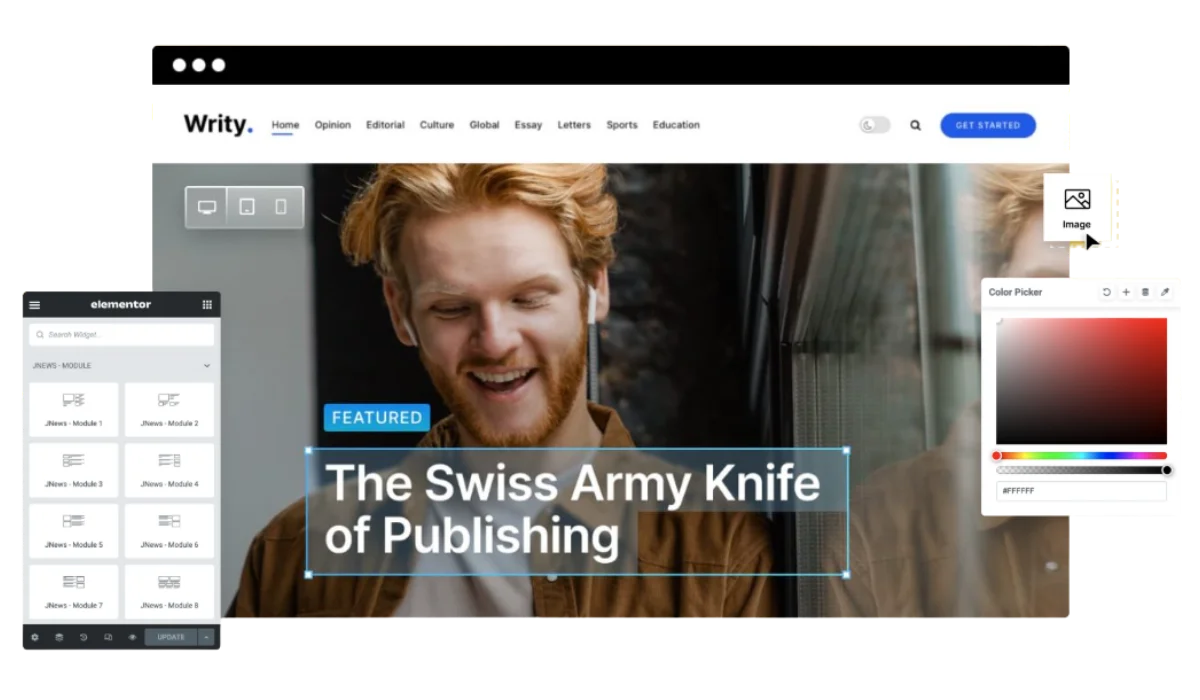Open the Elementor hamburger menu

pos(35,305)
